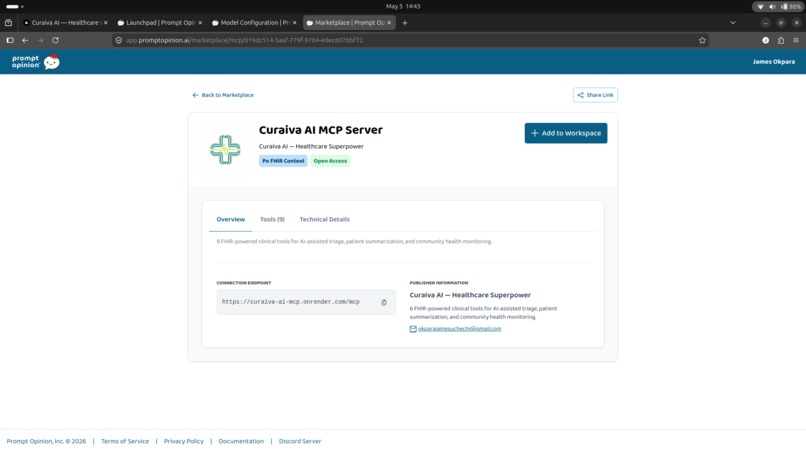806x453 pixels.
Task: Open Terms of Service link
Action: point(125,441)
